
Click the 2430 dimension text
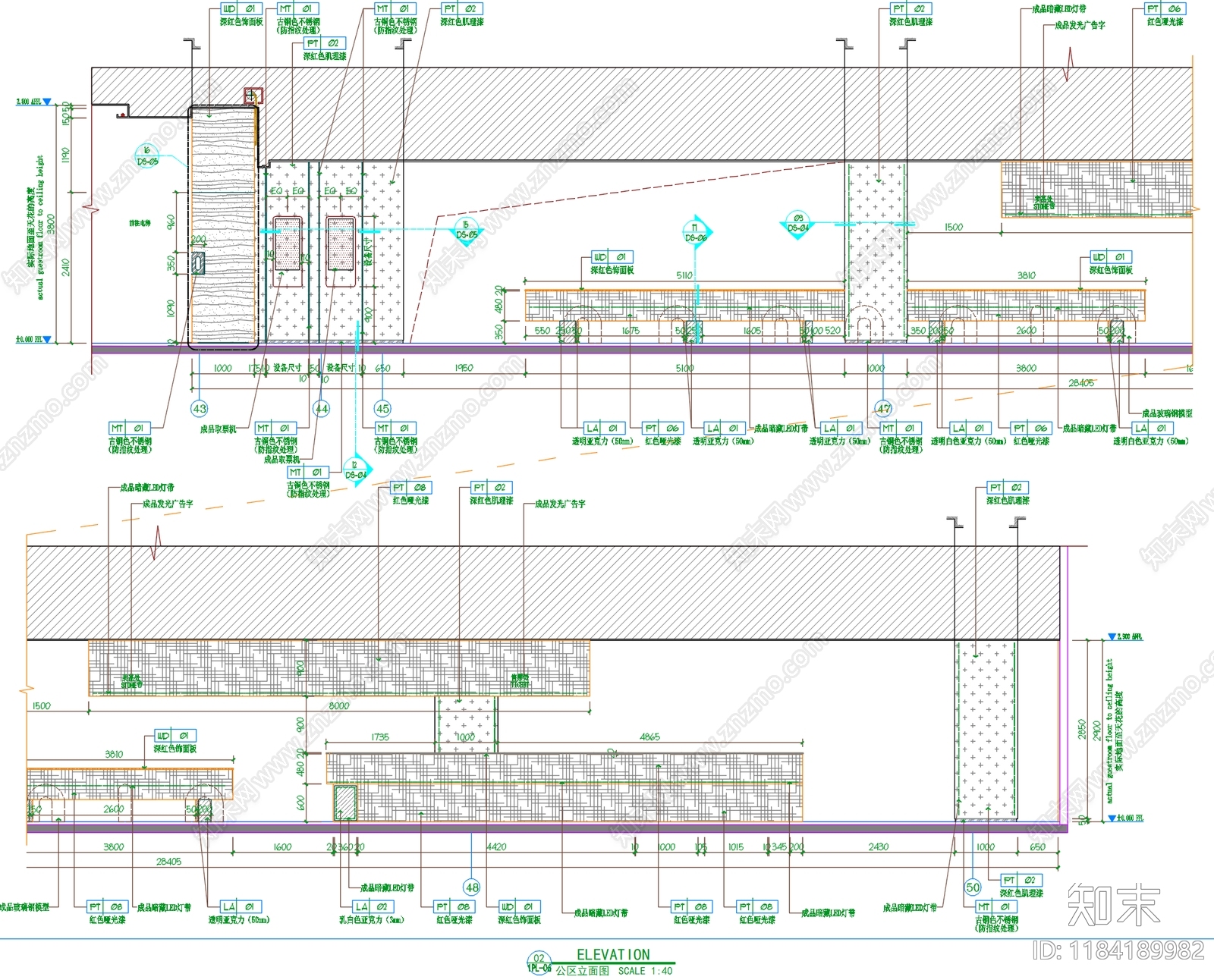click(x=879, y=847)
